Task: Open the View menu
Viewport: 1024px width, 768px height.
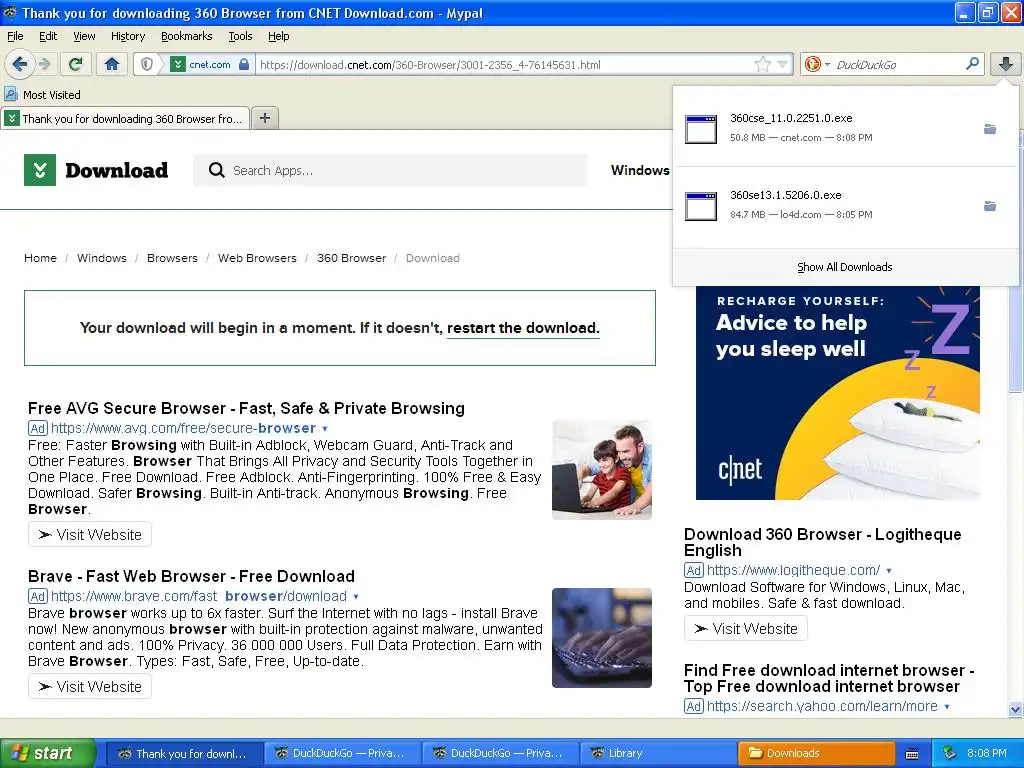Action: (84, 37)
